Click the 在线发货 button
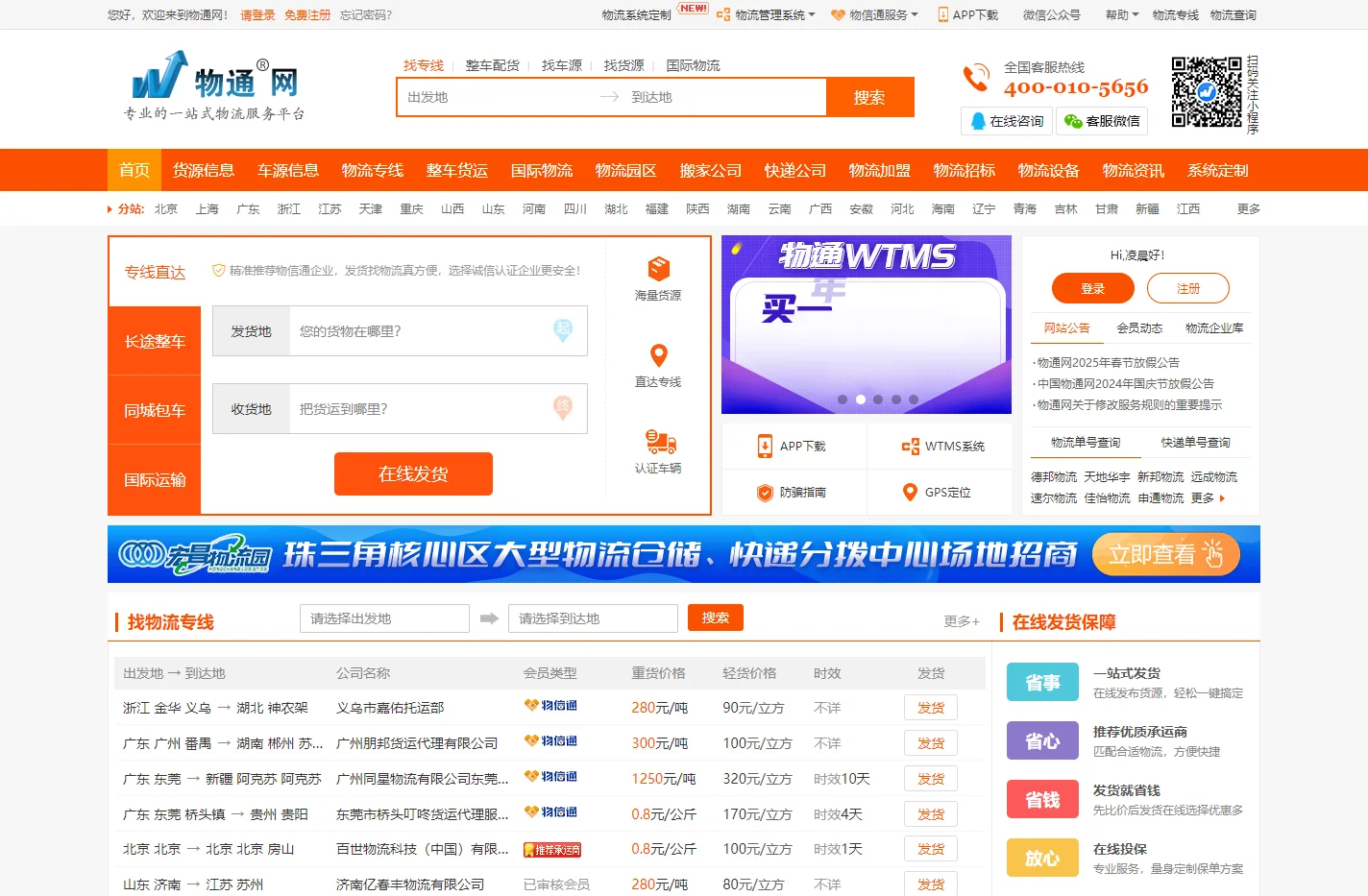The height and width of the screenshot is (896, 1368). point(413,473)
